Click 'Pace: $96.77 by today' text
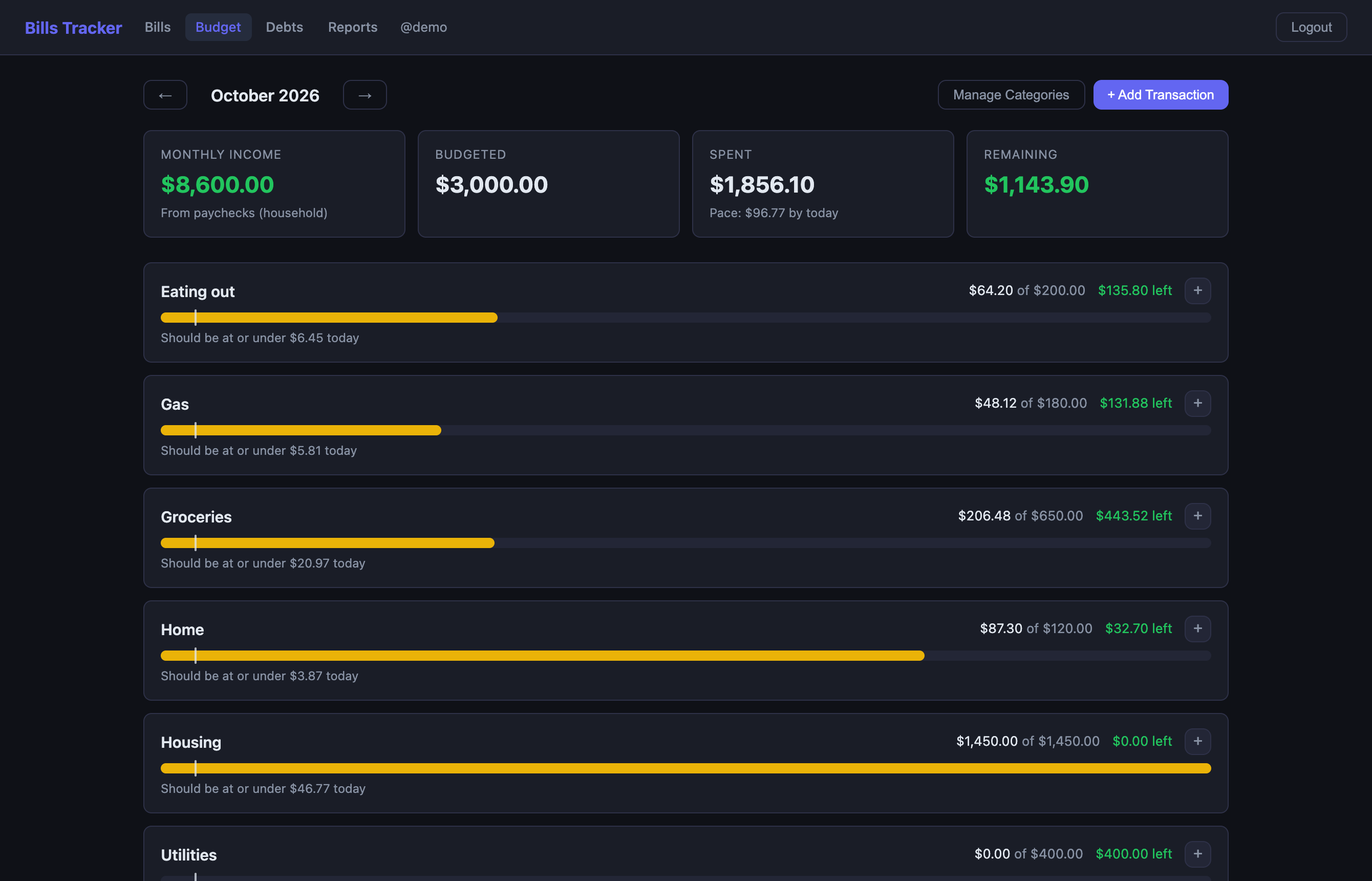The height and width of the screenshot is (881, 1372). coord(774,213)
